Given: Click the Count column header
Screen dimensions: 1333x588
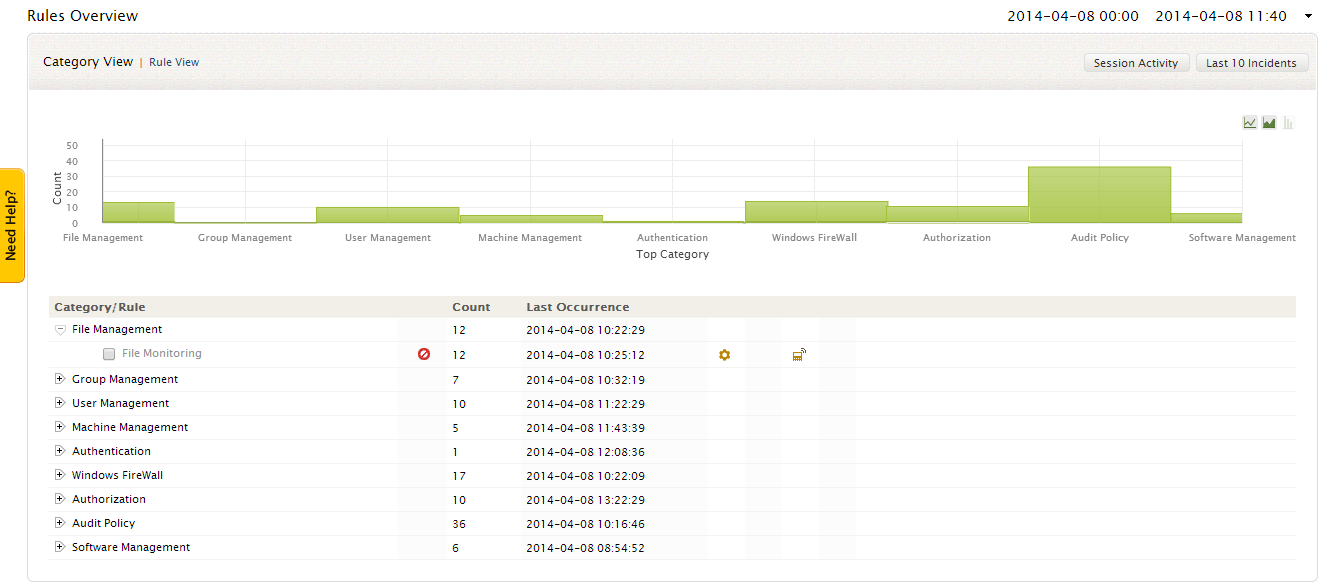Looking at the screenshot, I should coord(471,307).
